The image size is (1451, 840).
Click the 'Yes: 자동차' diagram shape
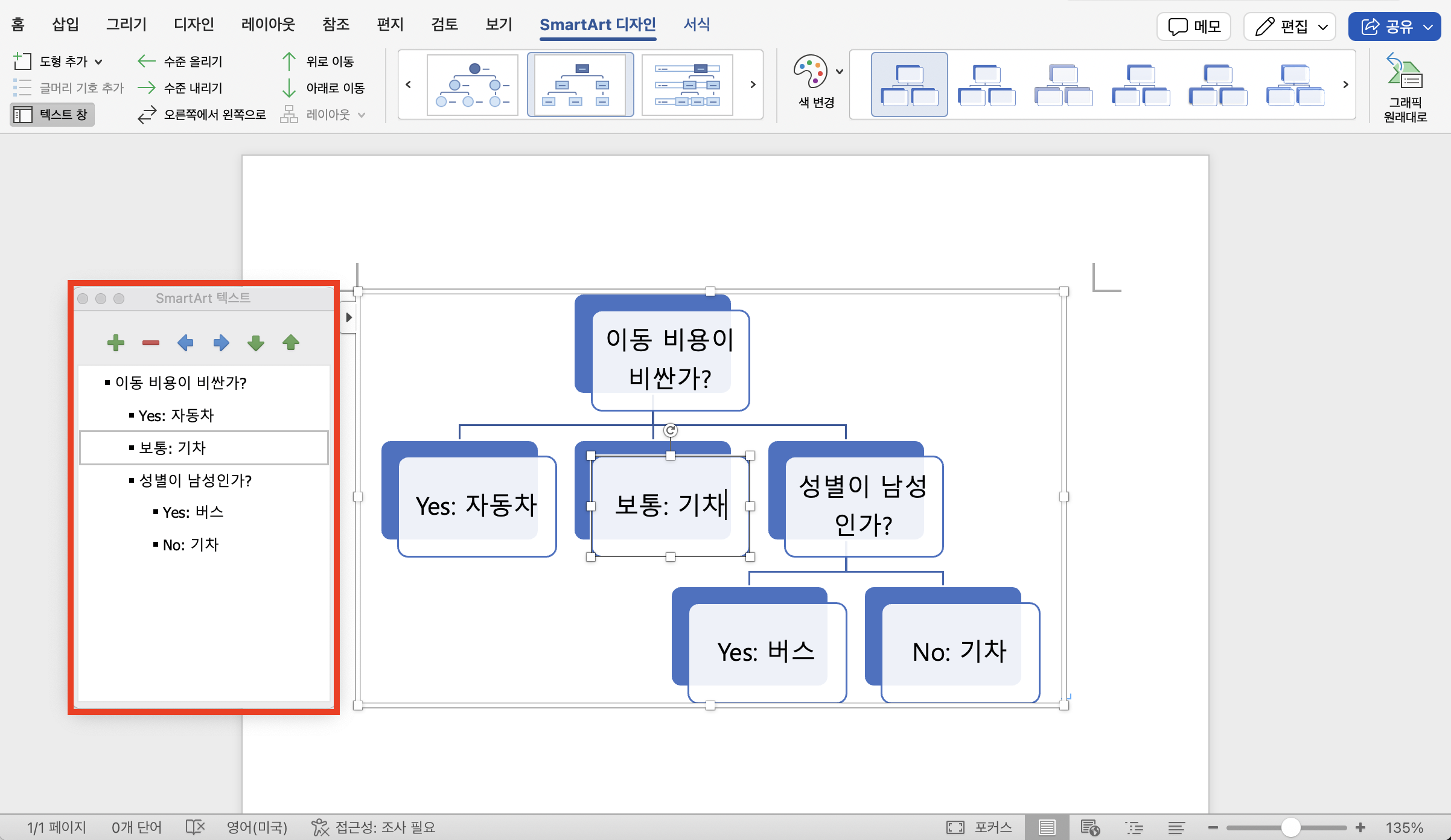click(477, 506)
